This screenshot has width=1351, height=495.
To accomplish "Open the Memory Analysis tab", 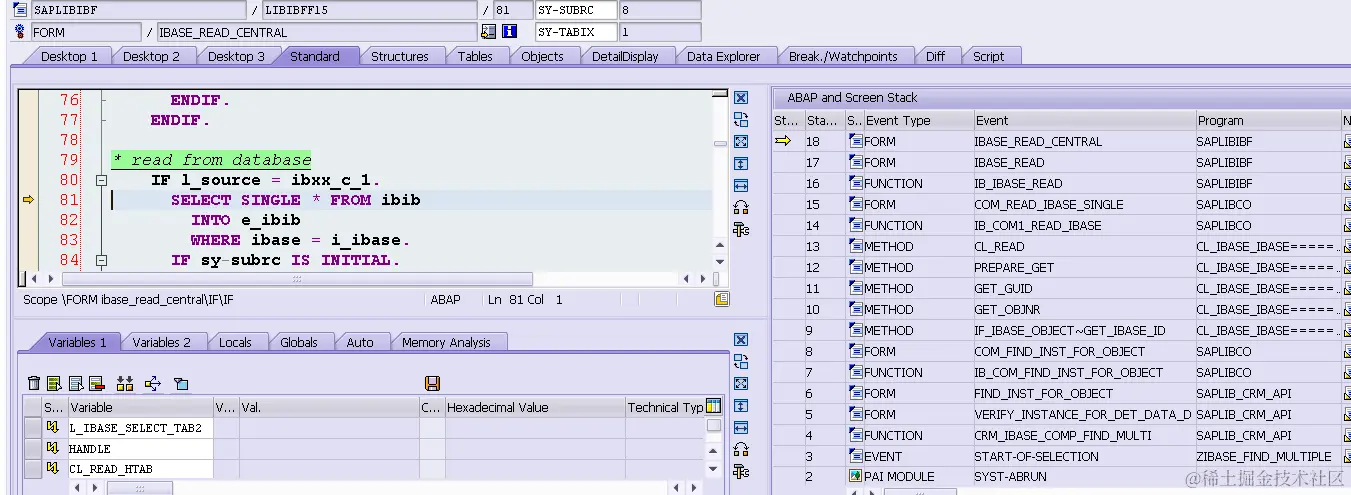I will point(446,342).
